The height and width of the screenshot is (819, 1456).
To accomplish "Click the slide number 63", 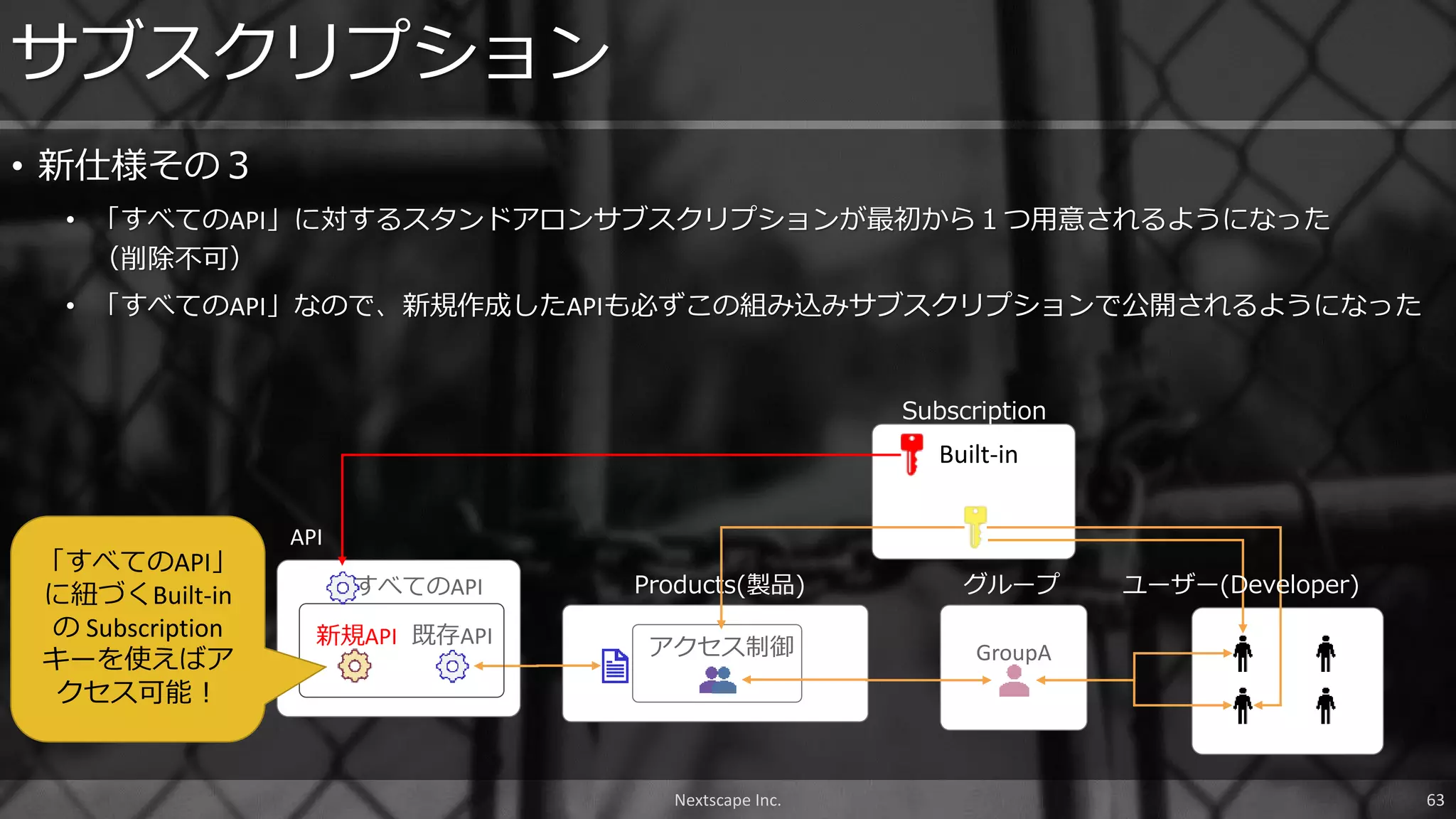I will (x=1435, y=800).
